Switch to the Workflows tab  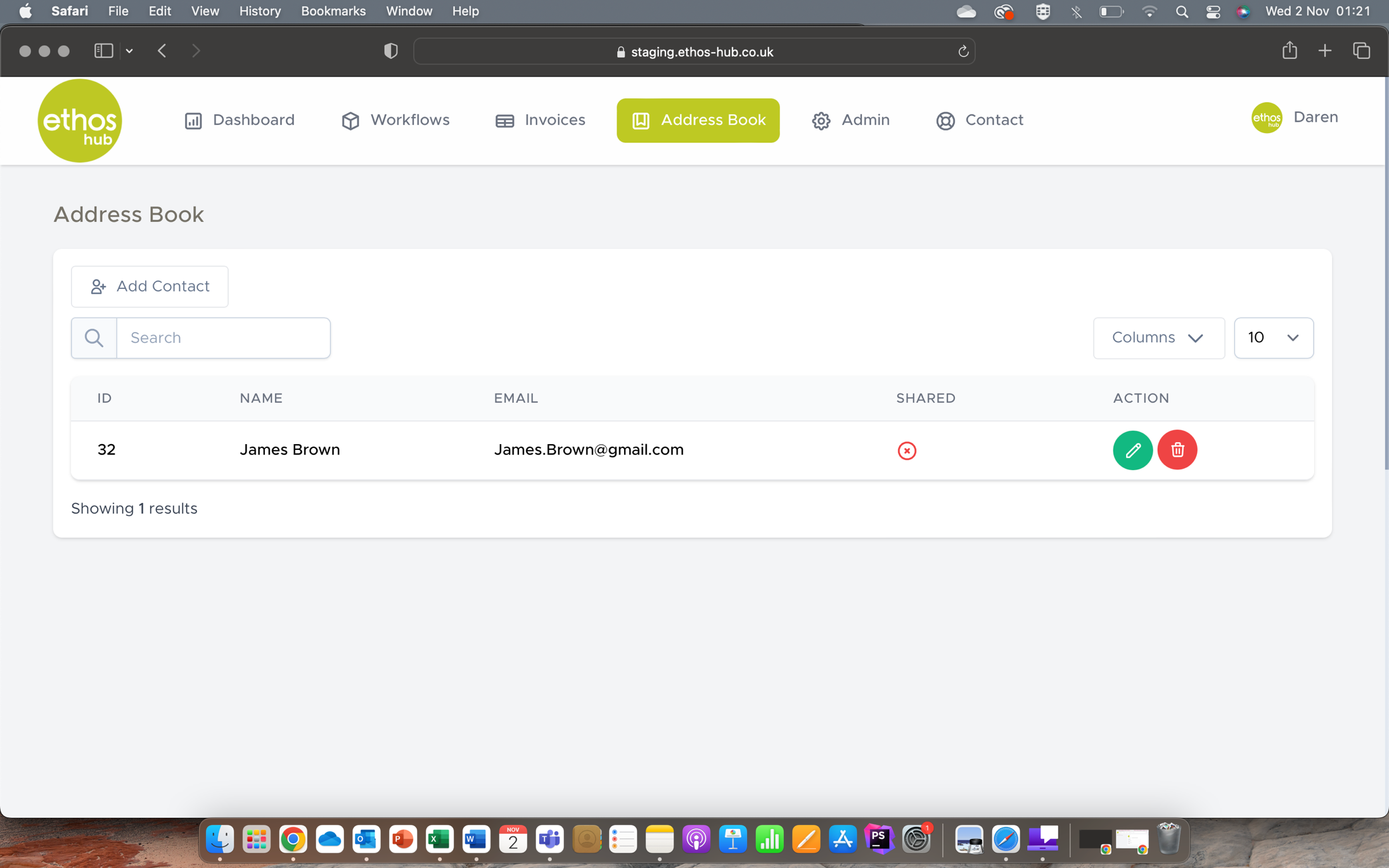point(396,120)
